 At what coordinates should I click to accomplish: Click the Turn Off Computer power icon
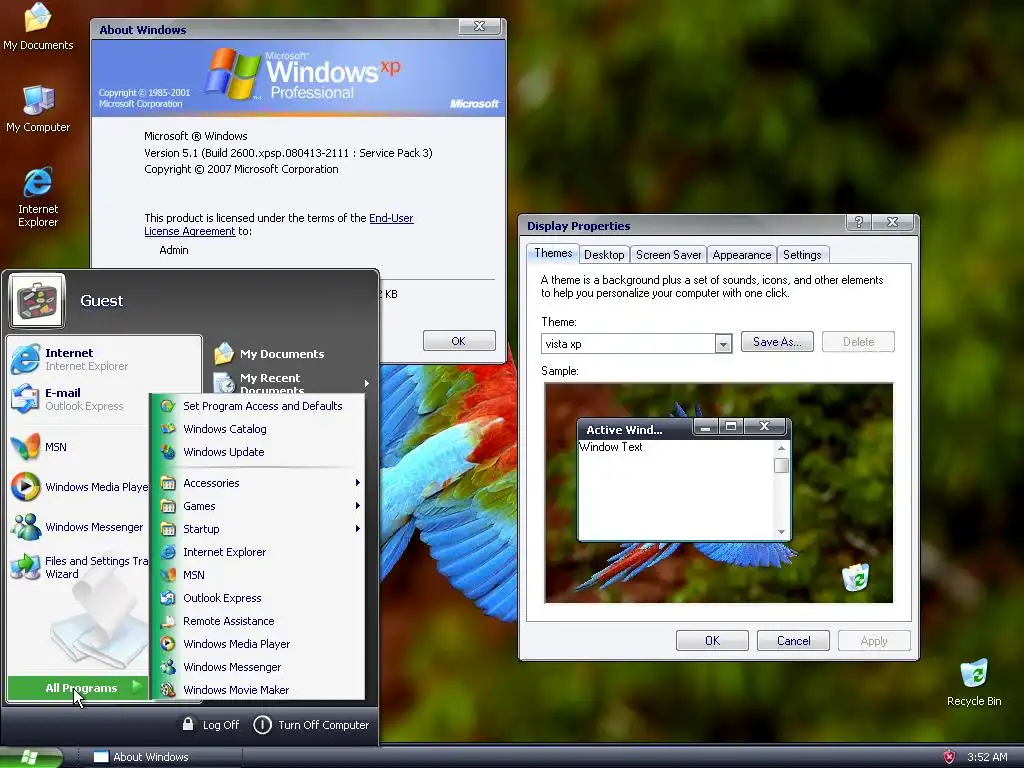263,724
